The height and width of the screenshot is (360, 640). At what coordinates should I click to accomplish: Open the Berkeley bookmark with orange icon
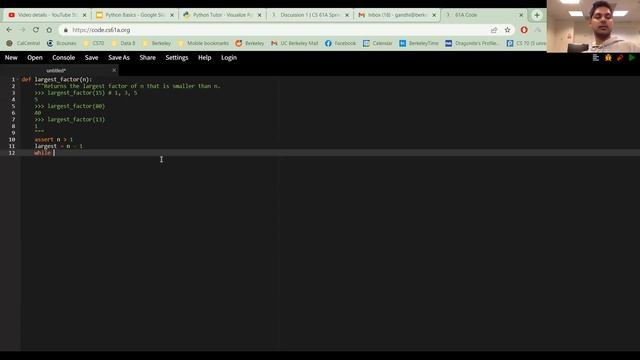(x=250, y=43)
